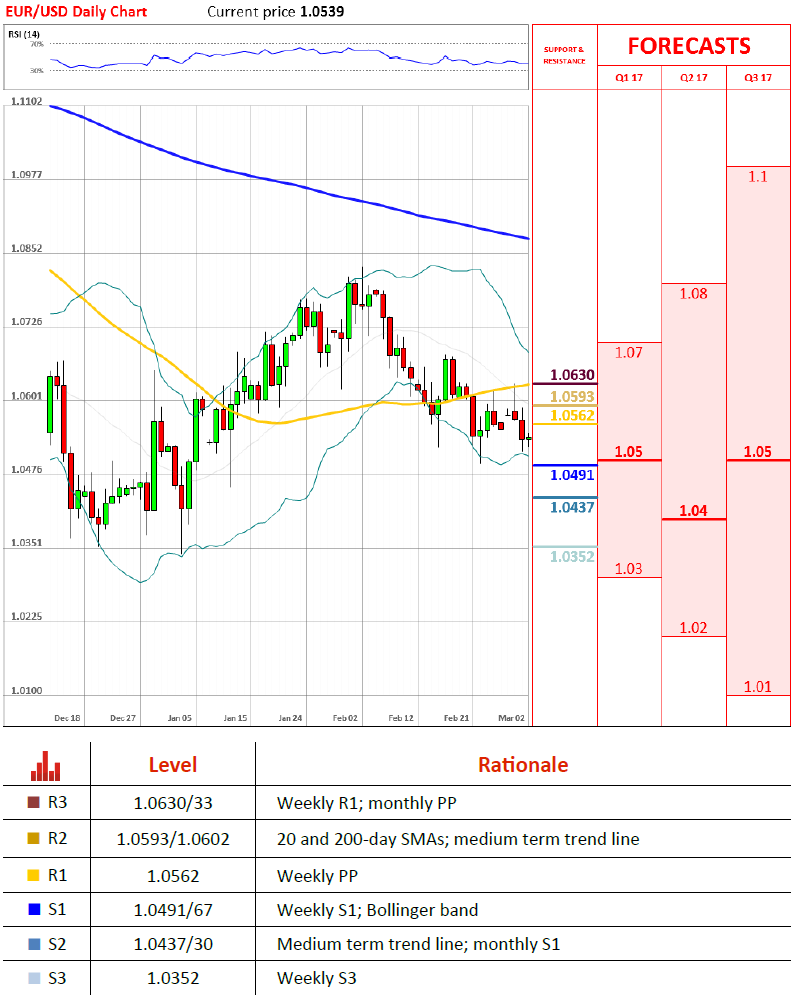Click the RSI 30% level label
795x998 pixels.
click(x=37, y=71)
